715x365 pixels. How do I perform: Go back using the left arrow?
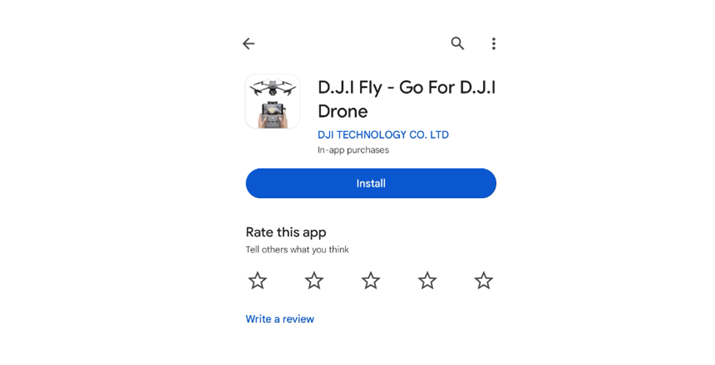tap(249, 44)
